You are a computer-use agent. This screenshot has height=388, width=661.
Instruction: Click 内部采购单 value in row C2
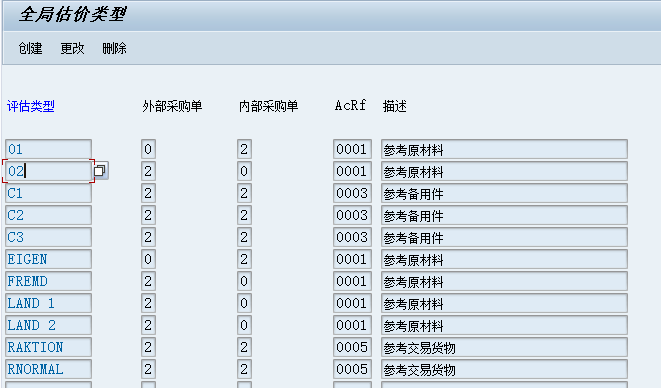pos(244,215)
